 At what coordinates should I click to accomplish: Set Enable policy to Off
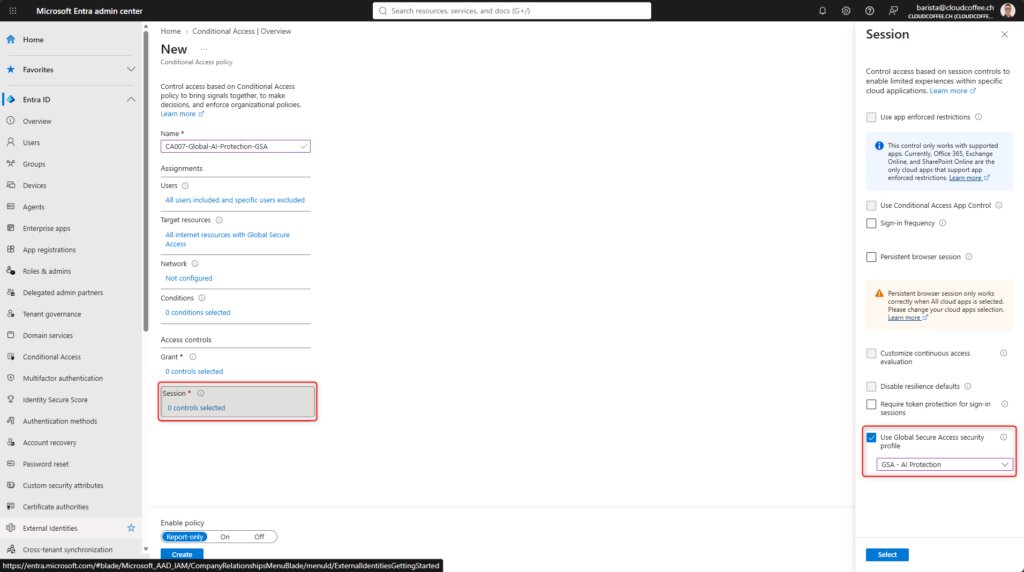pyautogui.click(x=259, y=537)
